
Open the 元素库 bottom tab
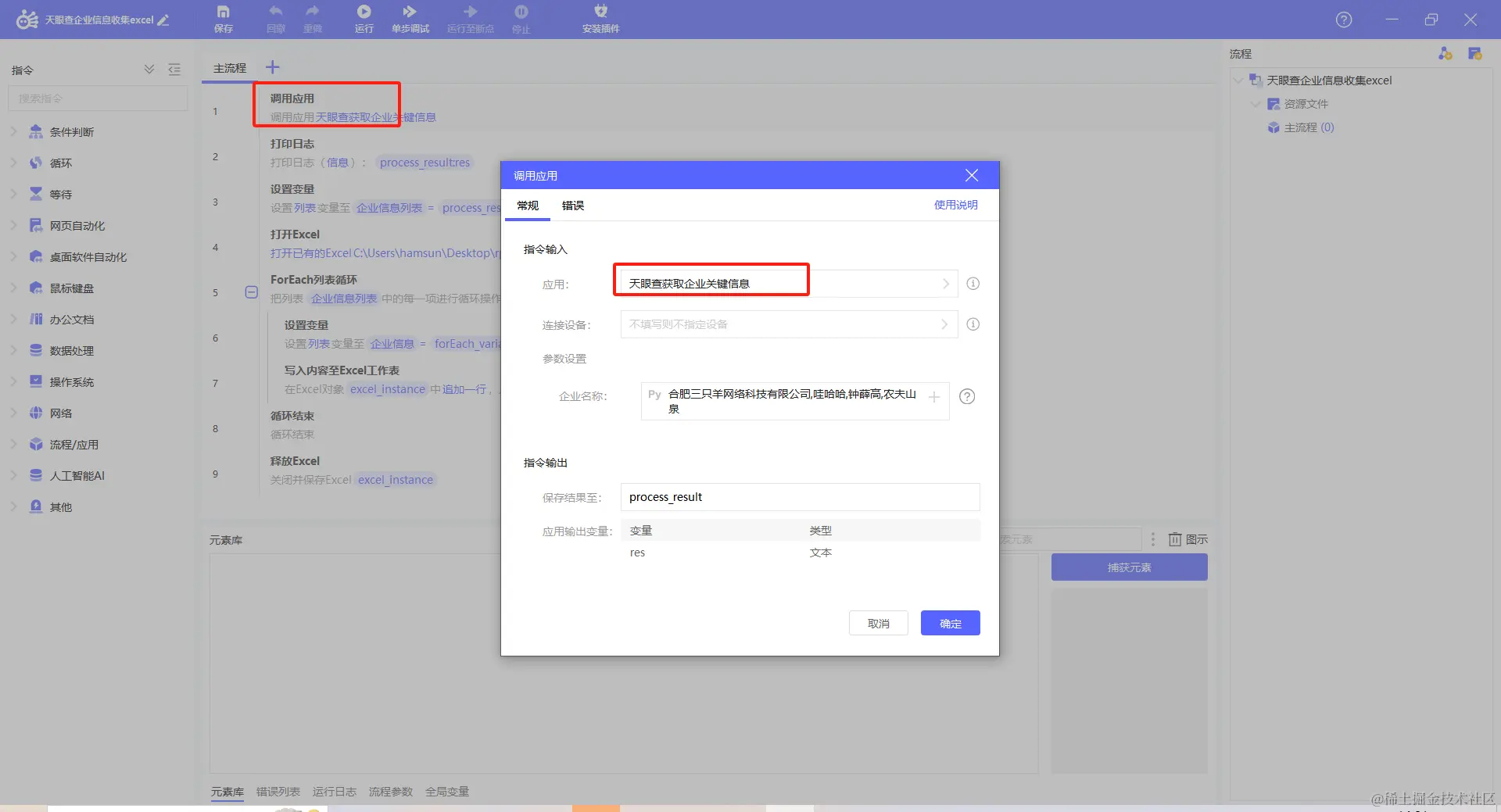(x=227, y=792)
